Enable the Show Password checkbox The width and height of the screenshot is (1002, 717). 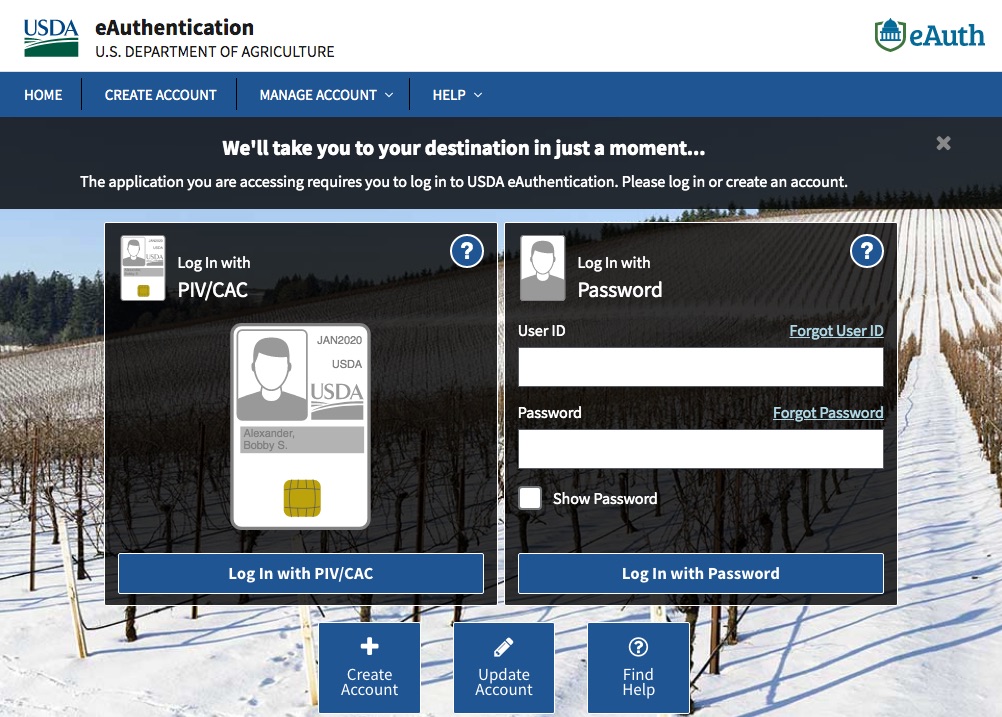pyautogui.click(x=530, y=498)
